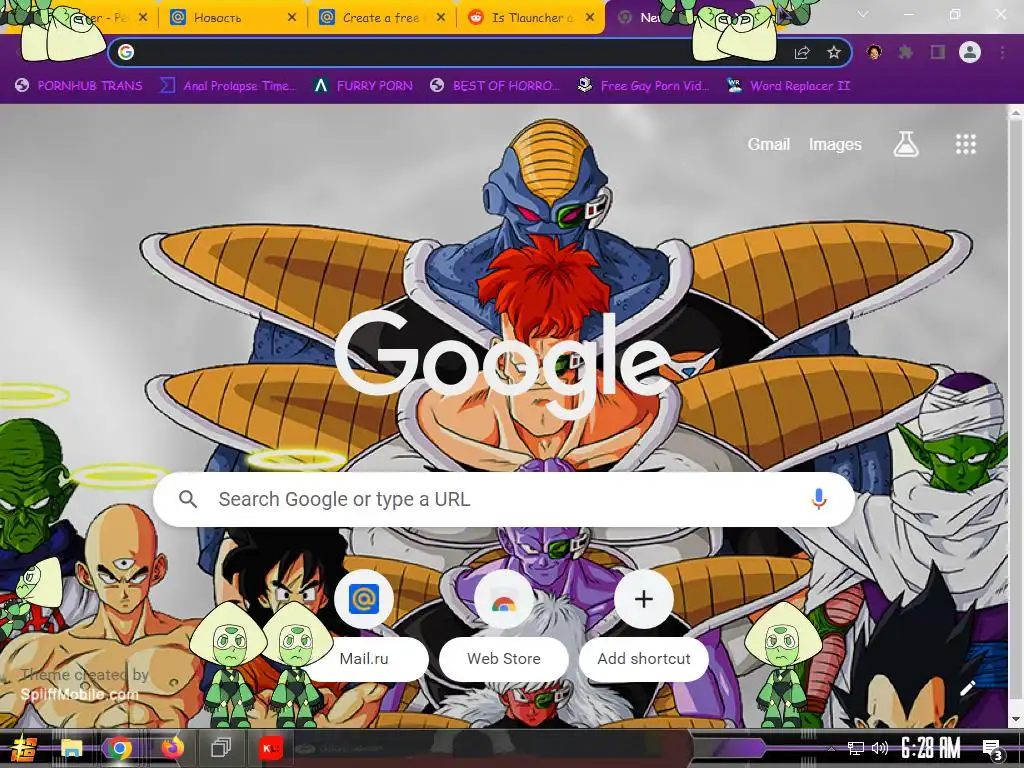
Task: Open the tab search chevron
Action: point(863,14)
